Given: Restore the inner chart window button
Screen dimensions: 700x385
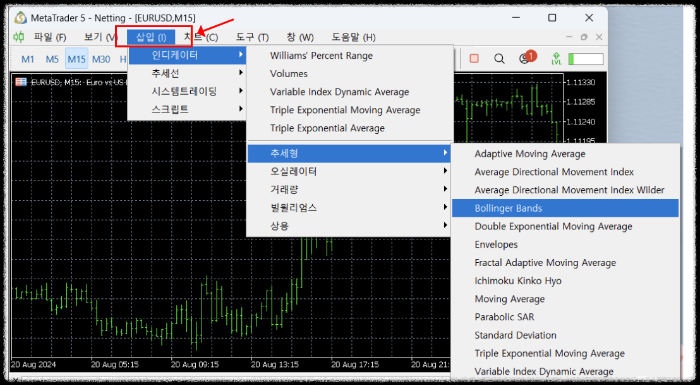Looking at the screenshot, I should tap(584, 37).
